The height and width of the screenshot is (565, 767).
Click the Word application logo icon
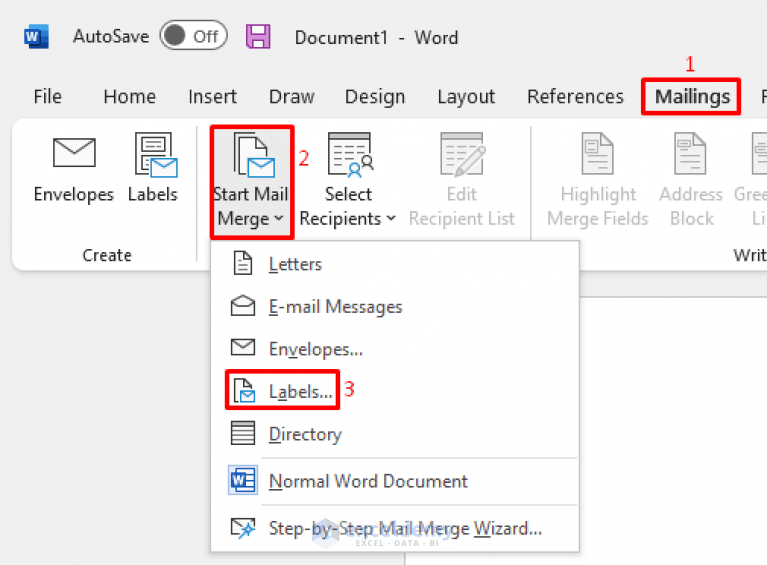click(x=36, y=37)
